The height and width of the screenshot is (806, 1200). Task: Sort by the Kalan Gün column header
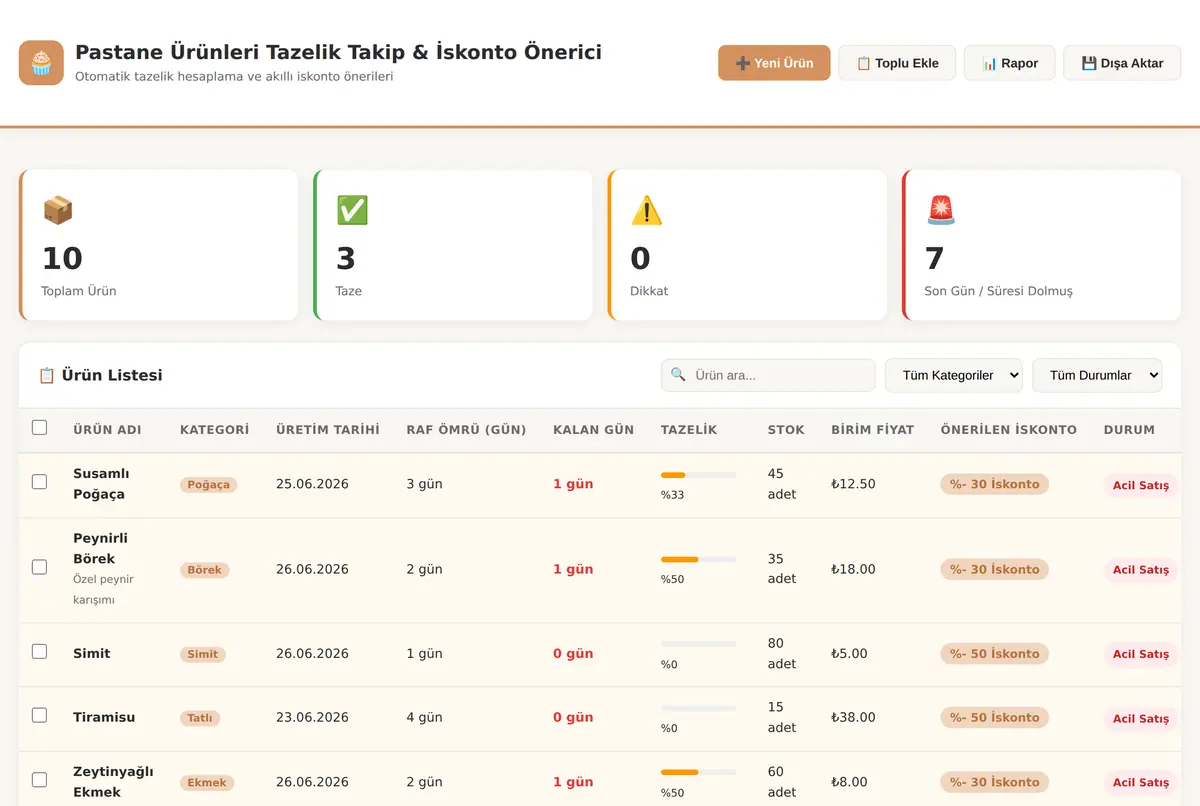click(x=594, y=430)
